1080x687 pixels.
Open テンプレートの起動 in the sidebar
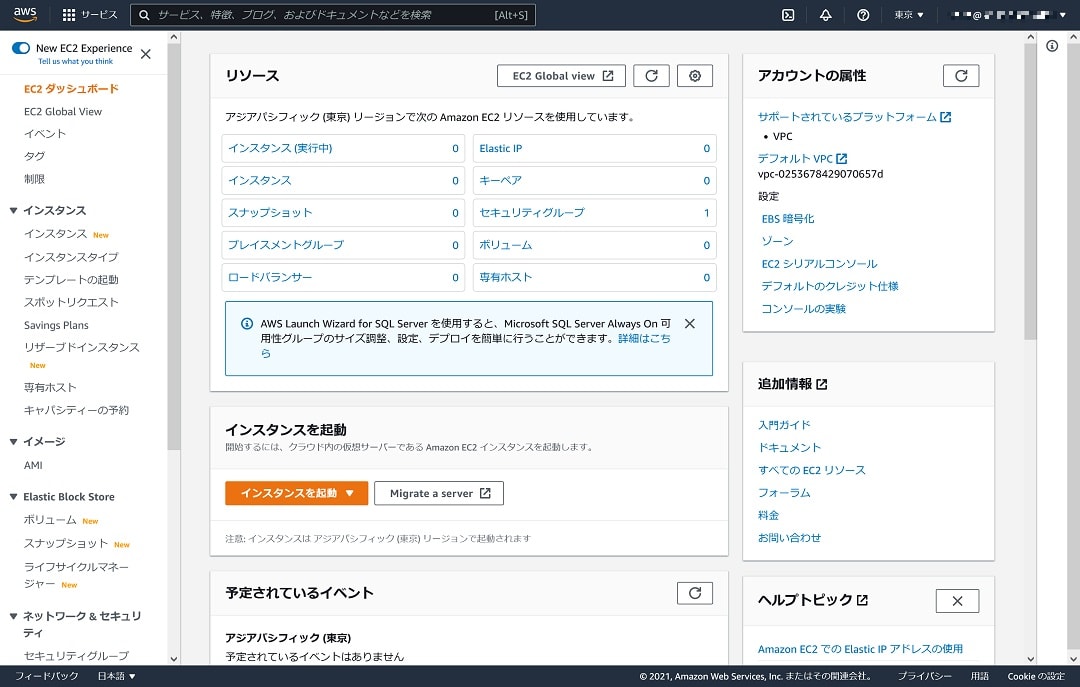[71, 280]
